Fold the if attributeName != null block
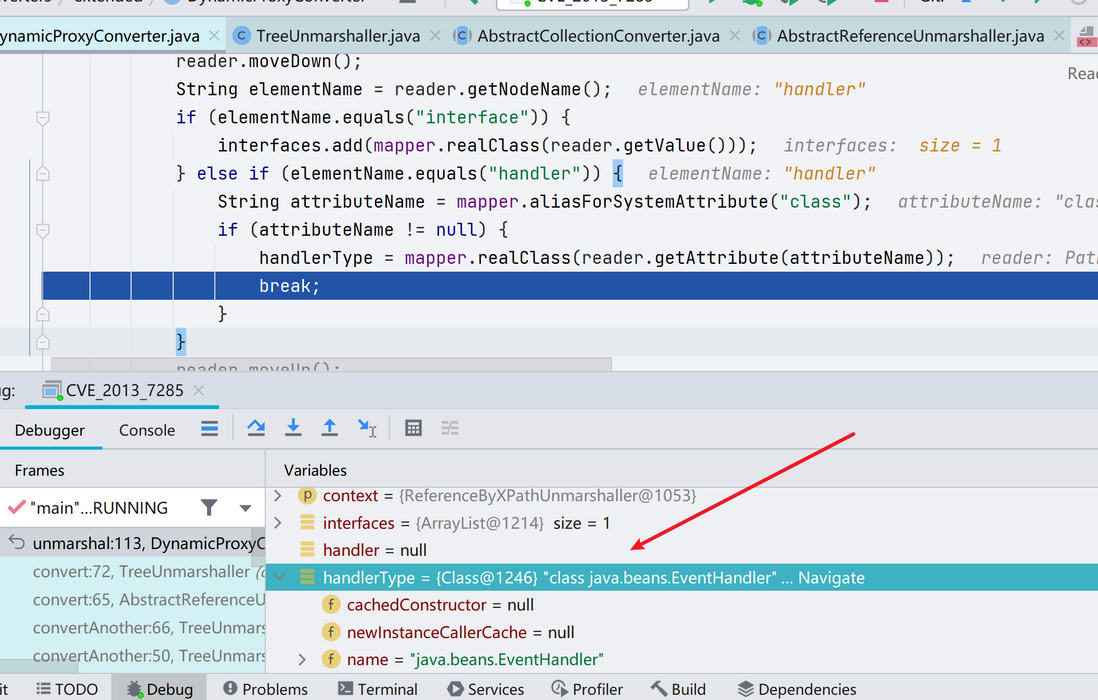Image resolution: width=1098 pixels, height=700 pixels. [x=43, y=230]
